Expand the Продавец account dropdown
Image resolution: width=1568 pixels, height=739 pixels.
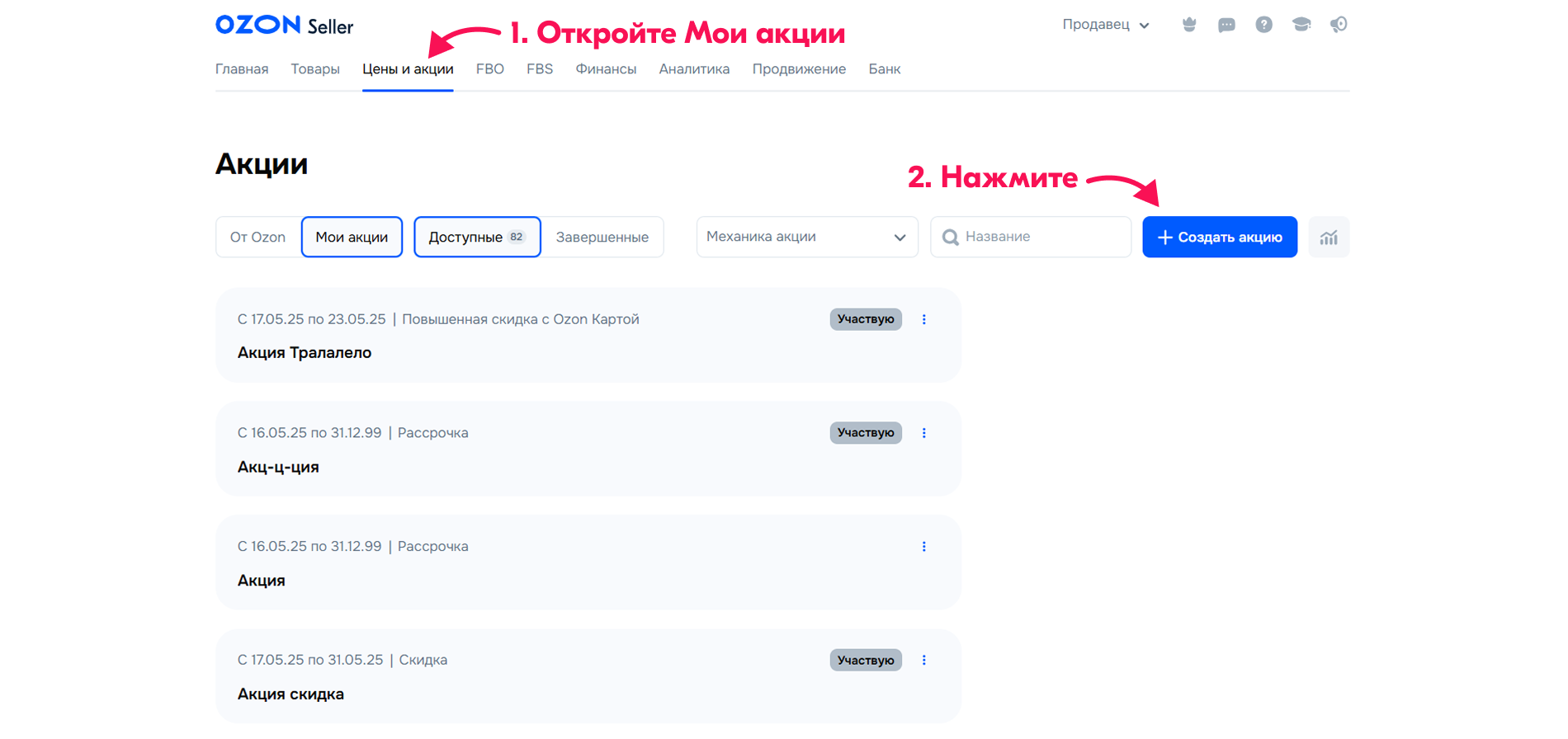(1106, 25)
